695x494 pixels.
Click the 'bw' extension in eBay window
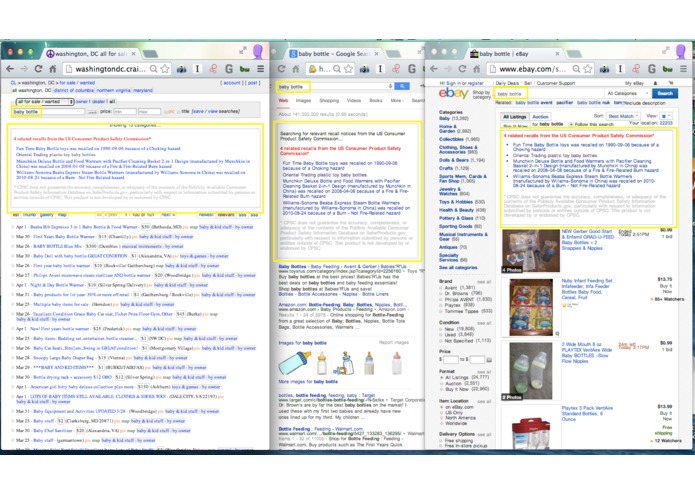pyautogui.click(x=668, y=69)
